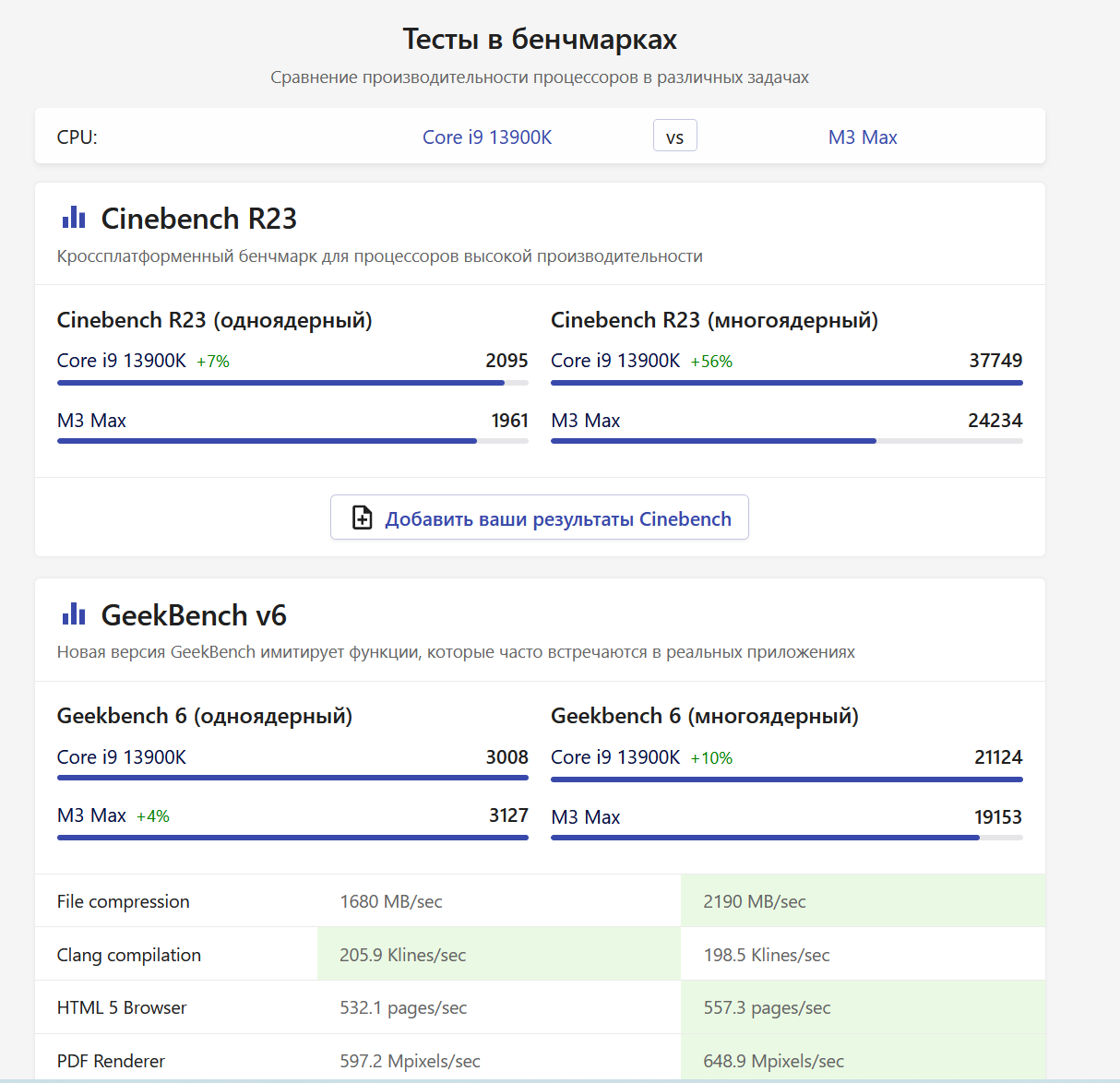Image resolution: width=1120 pixels, height=1083 pixels.
Task: Select the Cinebench R23 section heading
Action: 198,219
